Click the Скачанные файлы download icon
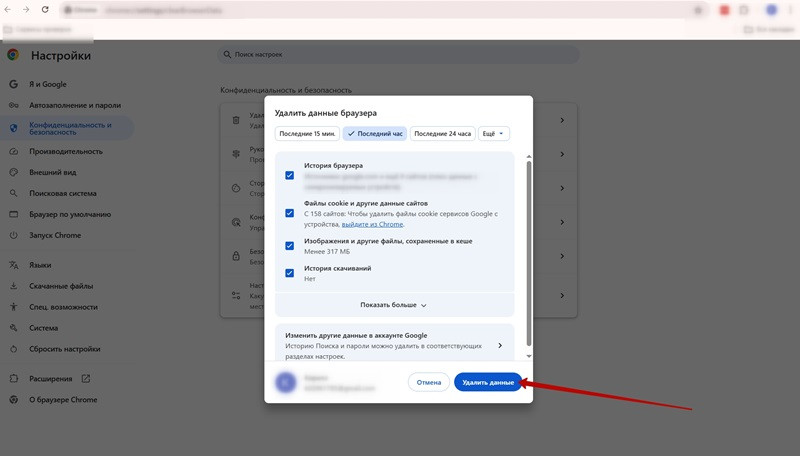The image size is (800, 456). coord(14,286)
